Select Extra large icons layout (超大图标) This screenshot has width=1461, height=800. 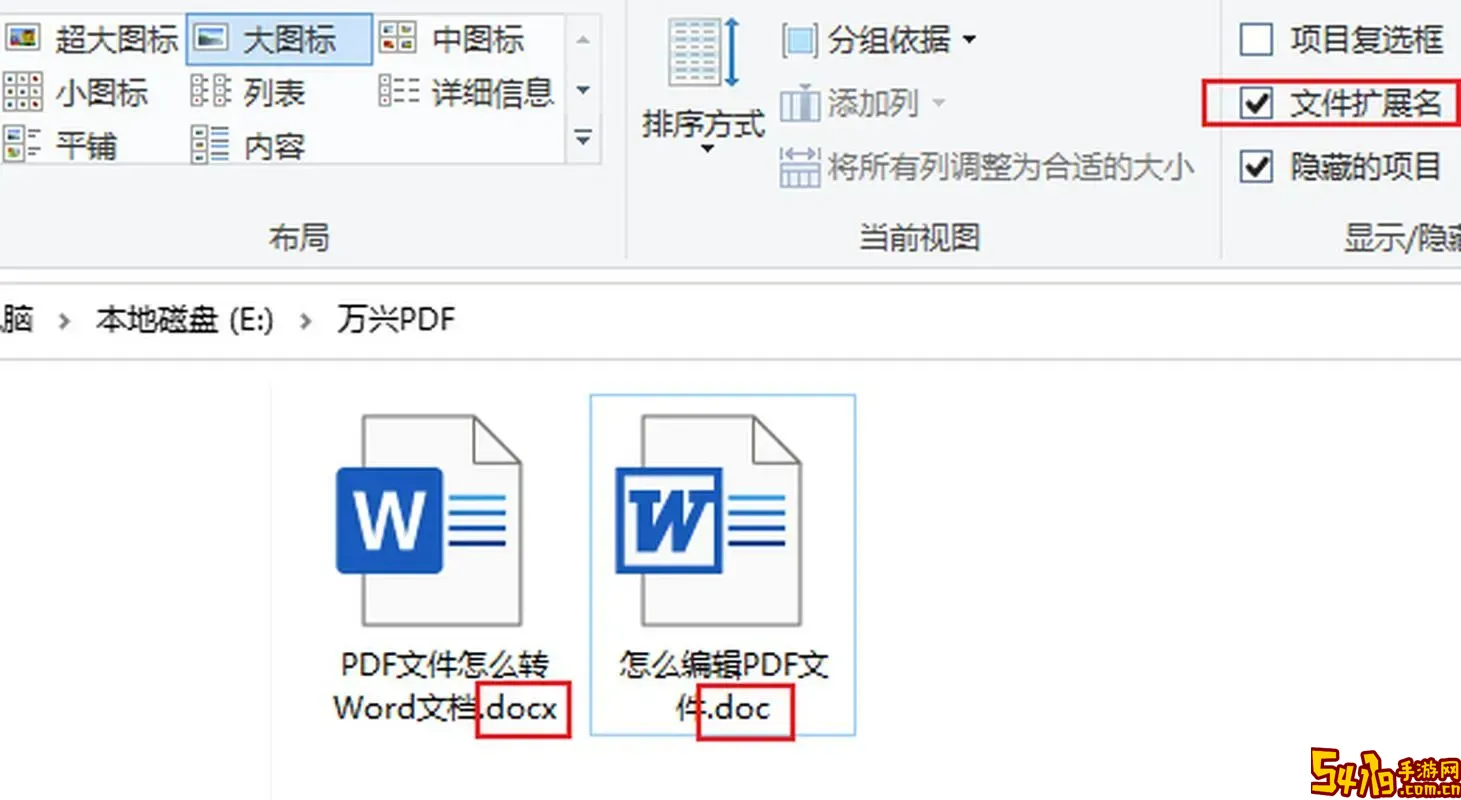pyautogui.click(x=91, y=39)
